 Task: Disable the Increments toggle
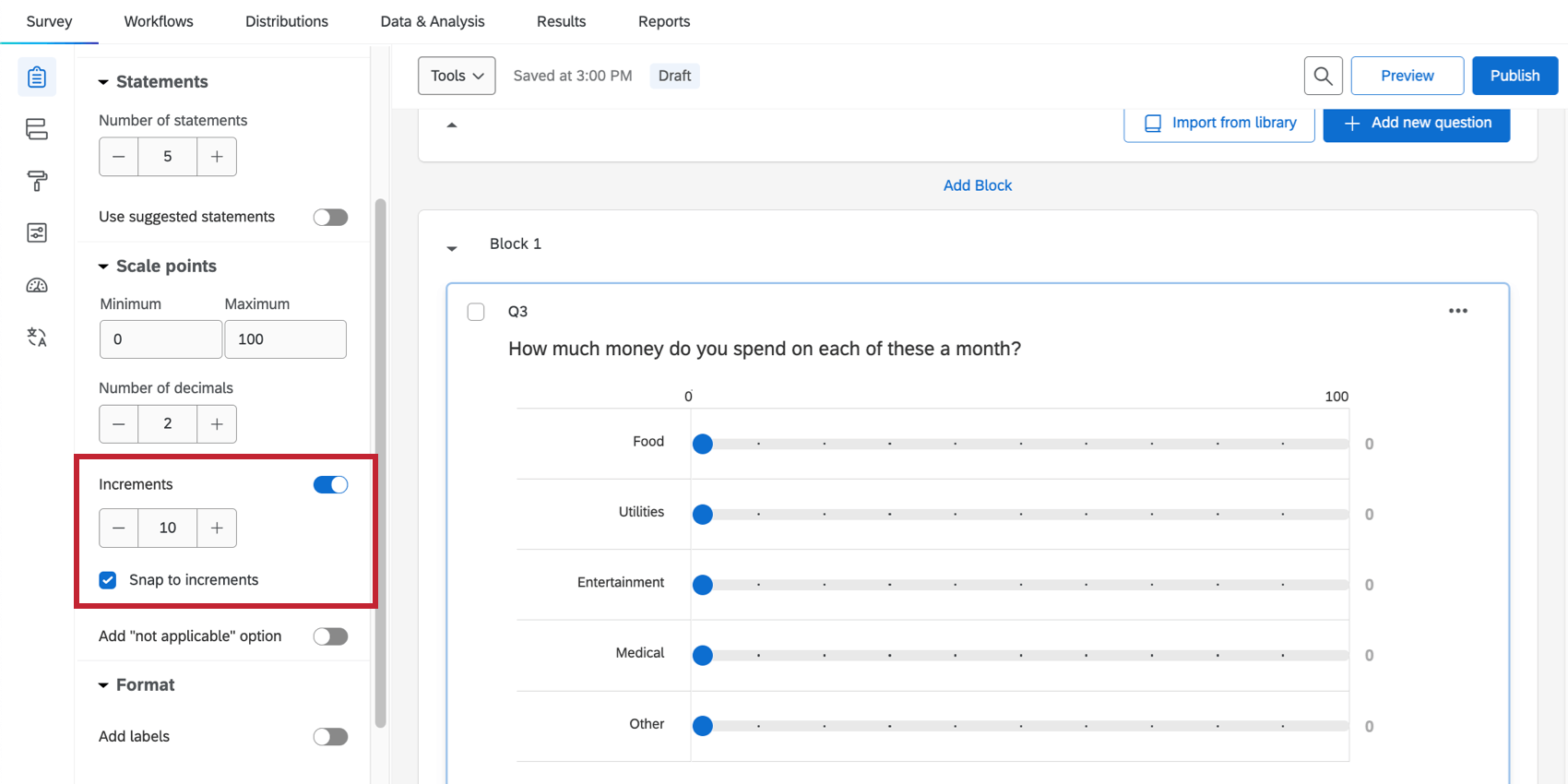pyautogui.click(x=330, y=484)
